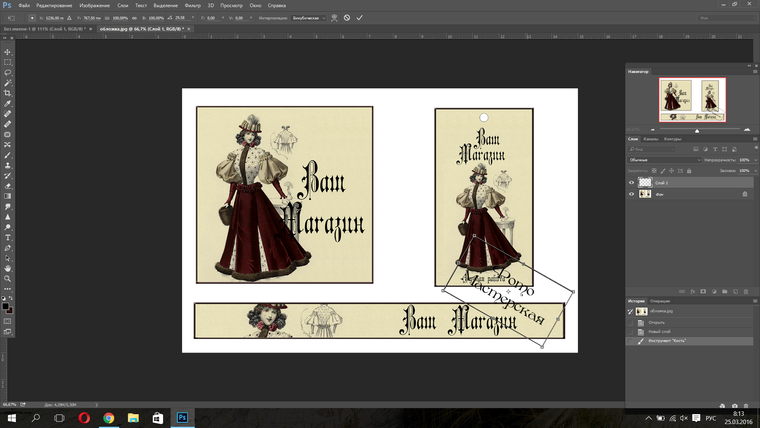Open the Layers panel menu

tap(755, 139)
